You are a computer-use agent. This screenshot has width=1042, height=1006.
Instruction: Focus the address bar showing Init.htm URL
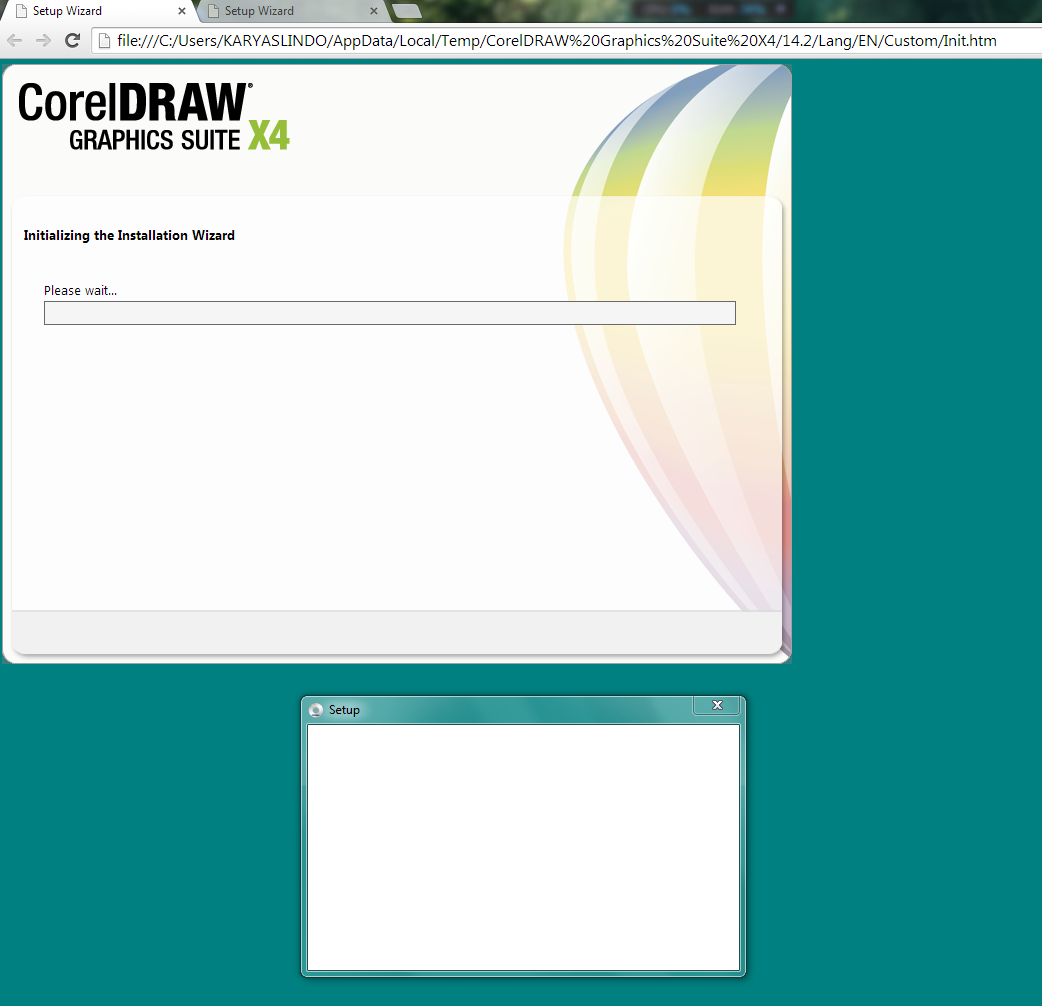557,41
